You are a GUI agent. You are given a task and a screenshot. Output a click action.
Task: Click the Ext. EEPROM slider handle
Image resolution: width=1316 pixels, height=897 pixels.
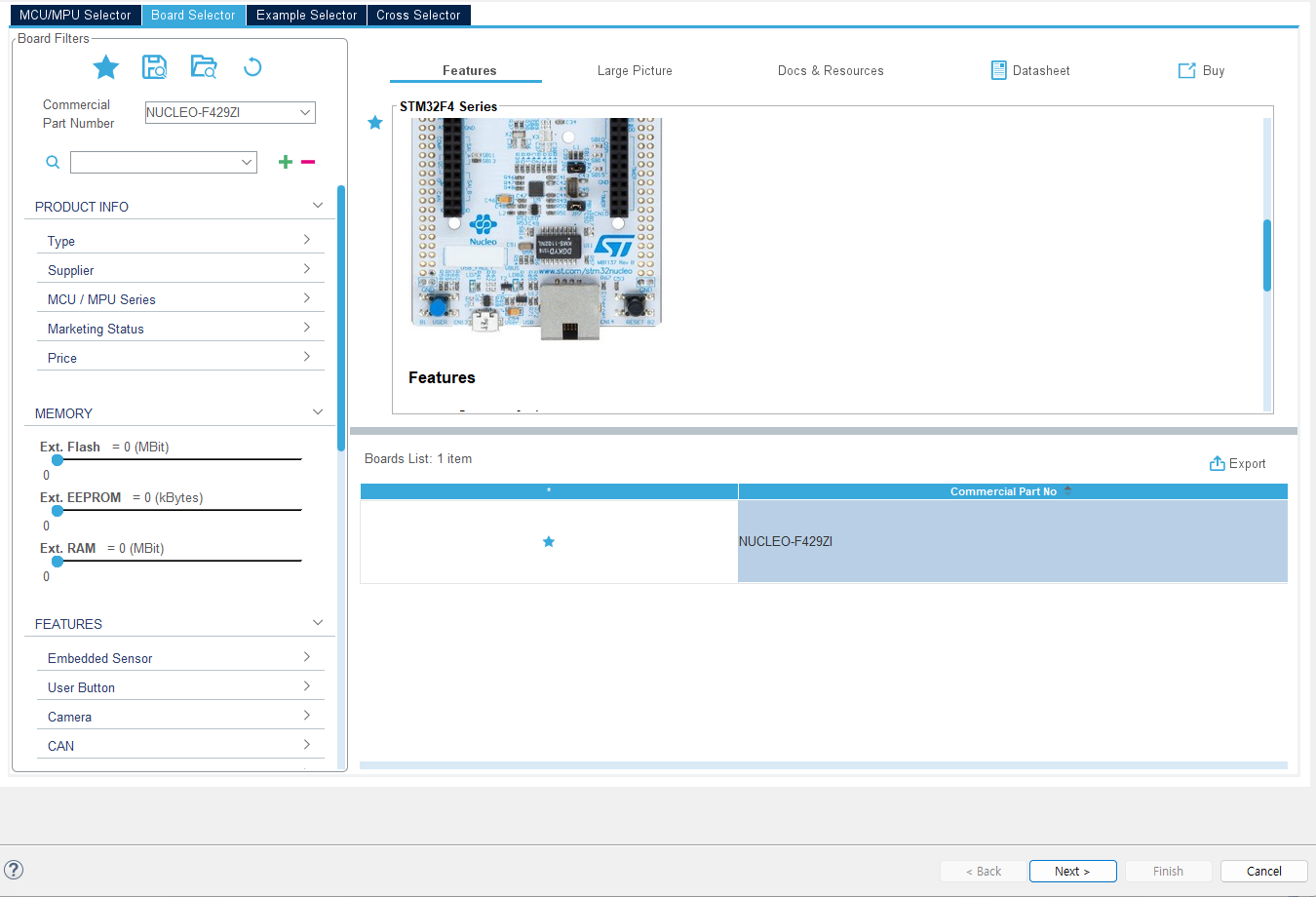click(58, 511)
